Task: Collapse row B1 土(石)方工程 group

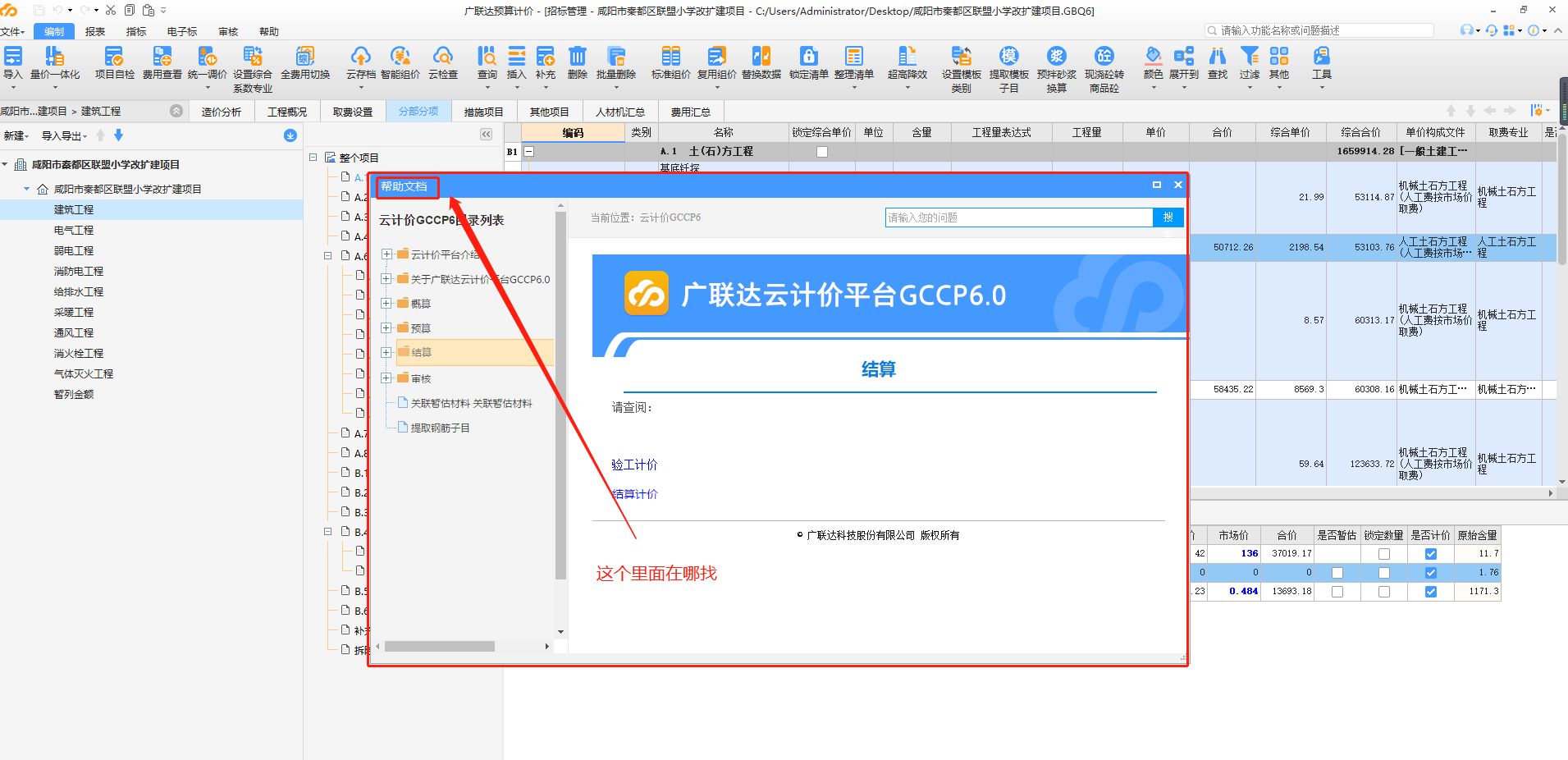Action: click(529, 152)
